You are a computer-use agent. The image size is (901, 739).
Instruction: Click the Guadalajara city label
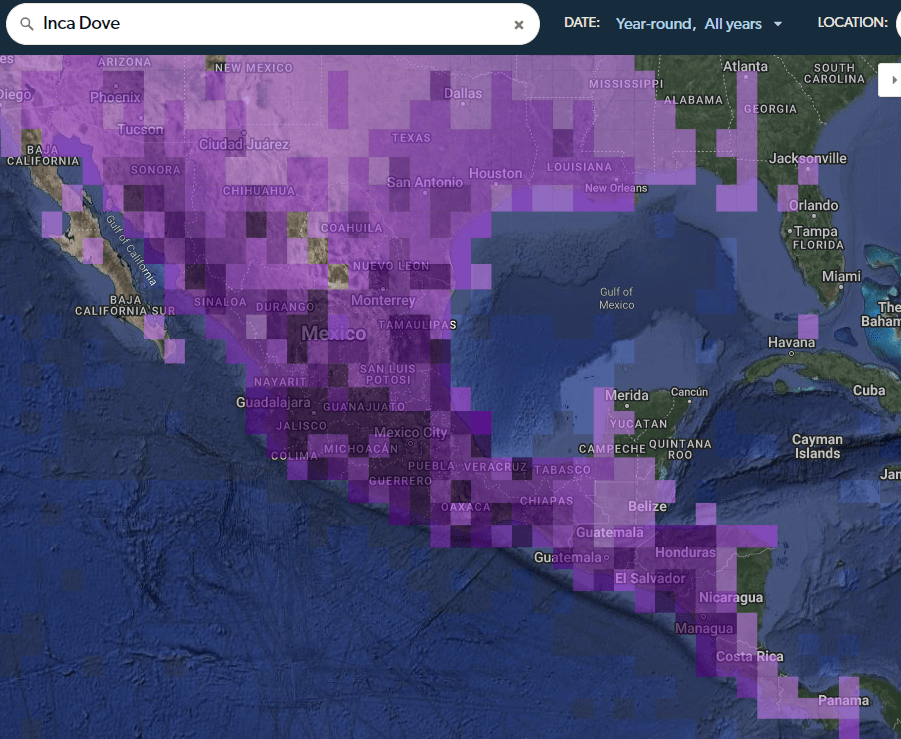[x=274, y=402]
